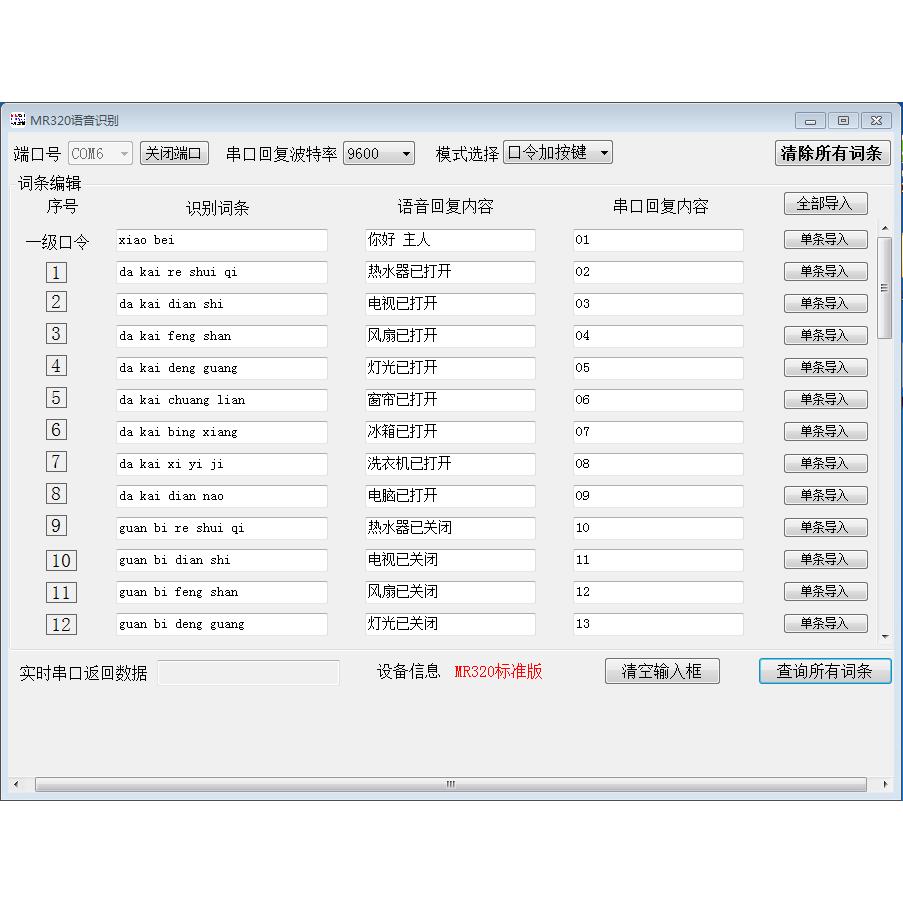This screenshot has height=903, width=903.
Task: Click 清除所有词条 button
Action: [832, 153]
